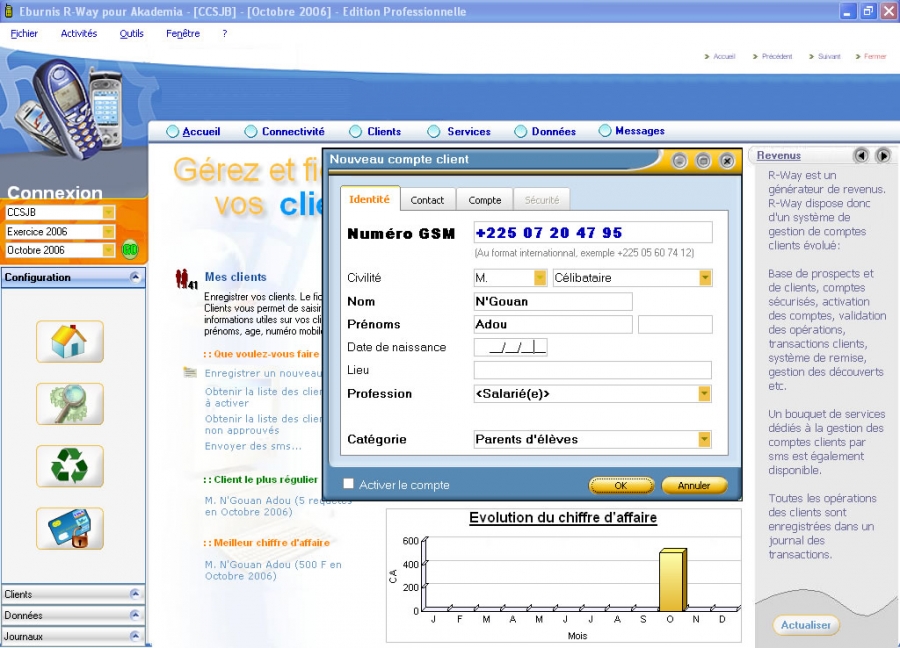Image resolution: width=900 pixels, height=648 pixels.
Task: Open the Profession dropdown
Action: coord(704,394)
